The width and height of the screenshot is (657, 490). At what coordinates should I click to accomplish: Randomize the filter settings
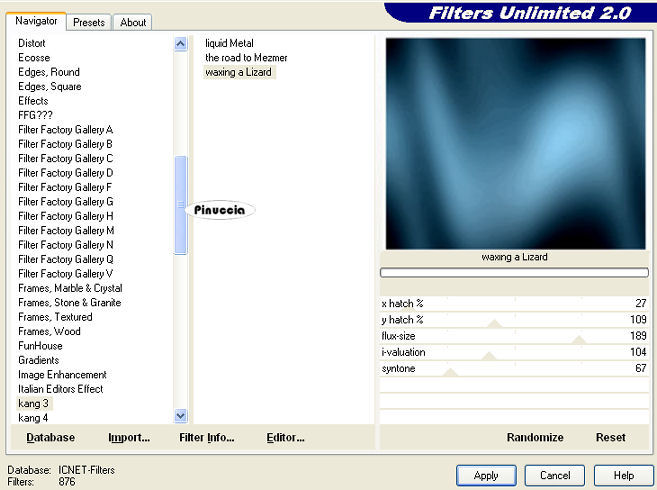[x=535, y=437]
